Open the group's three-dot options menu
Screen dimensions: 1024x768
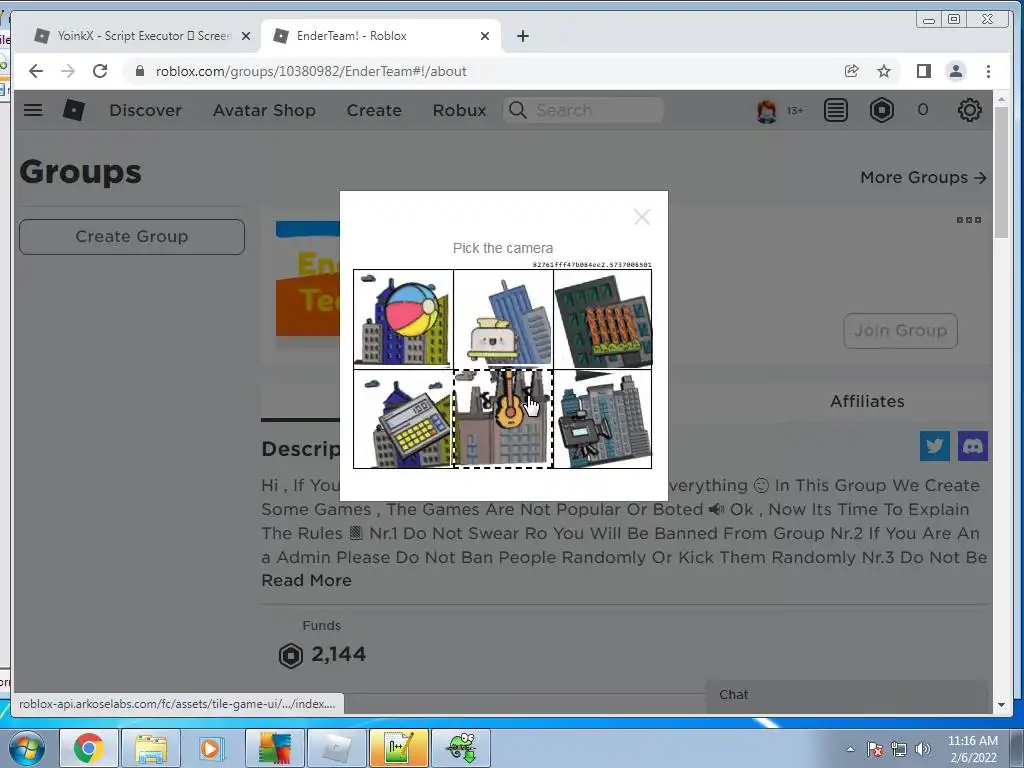[x=968, y=220]
